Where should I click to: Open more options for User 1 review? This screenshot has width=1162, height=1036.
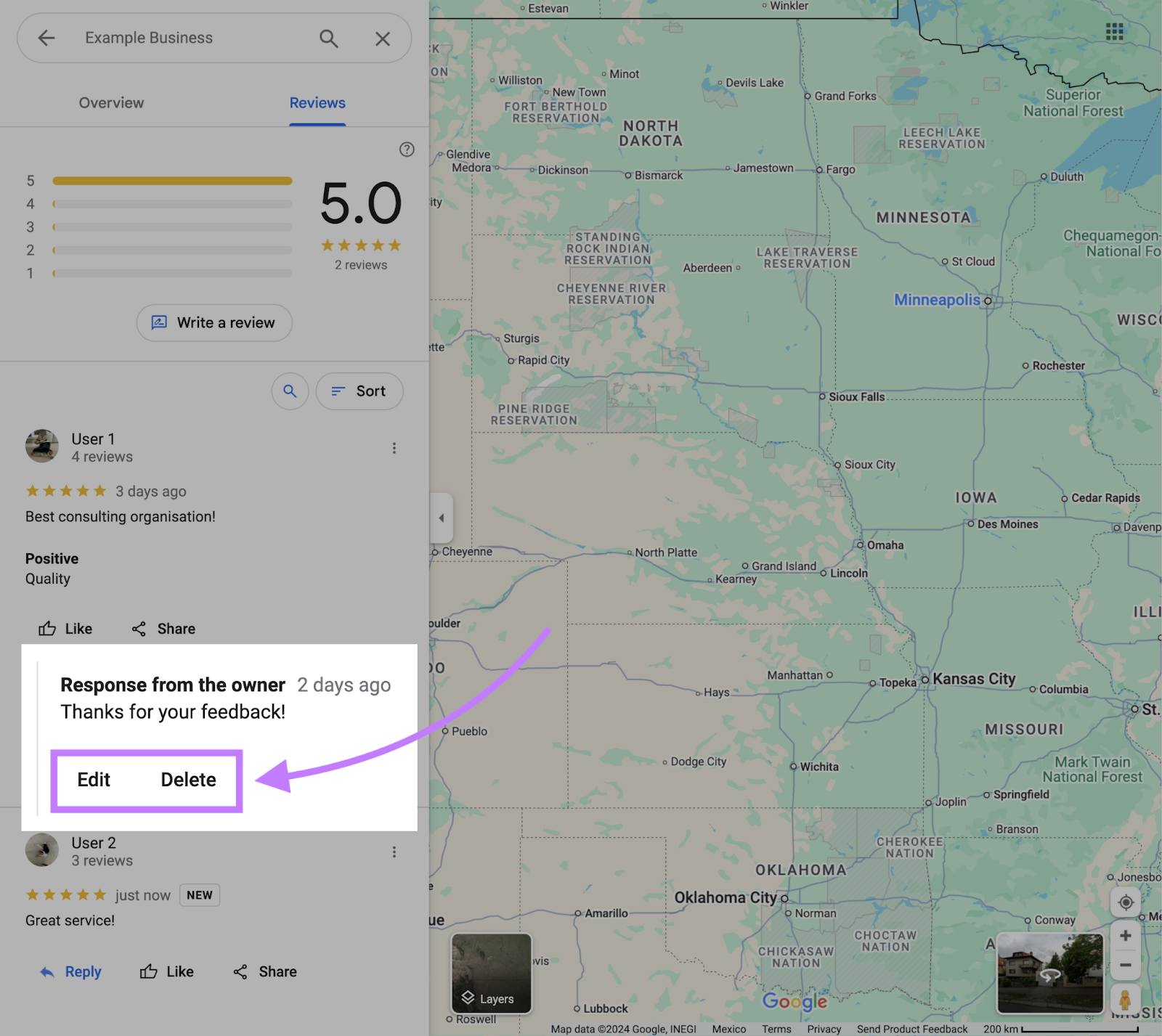coord(394,448)
